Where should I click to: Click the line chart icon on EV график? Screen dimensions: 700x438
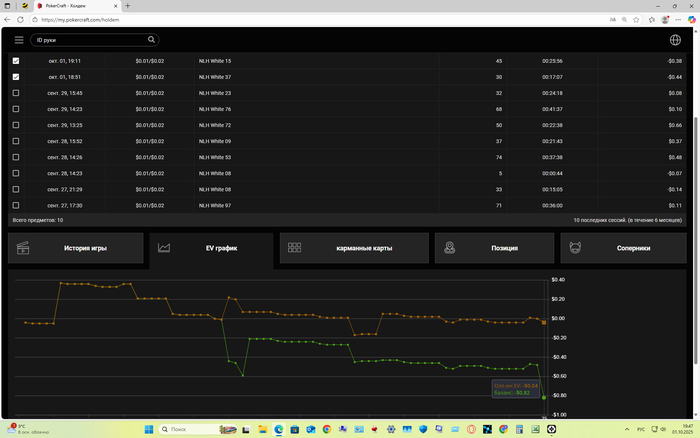click(164, 248)
